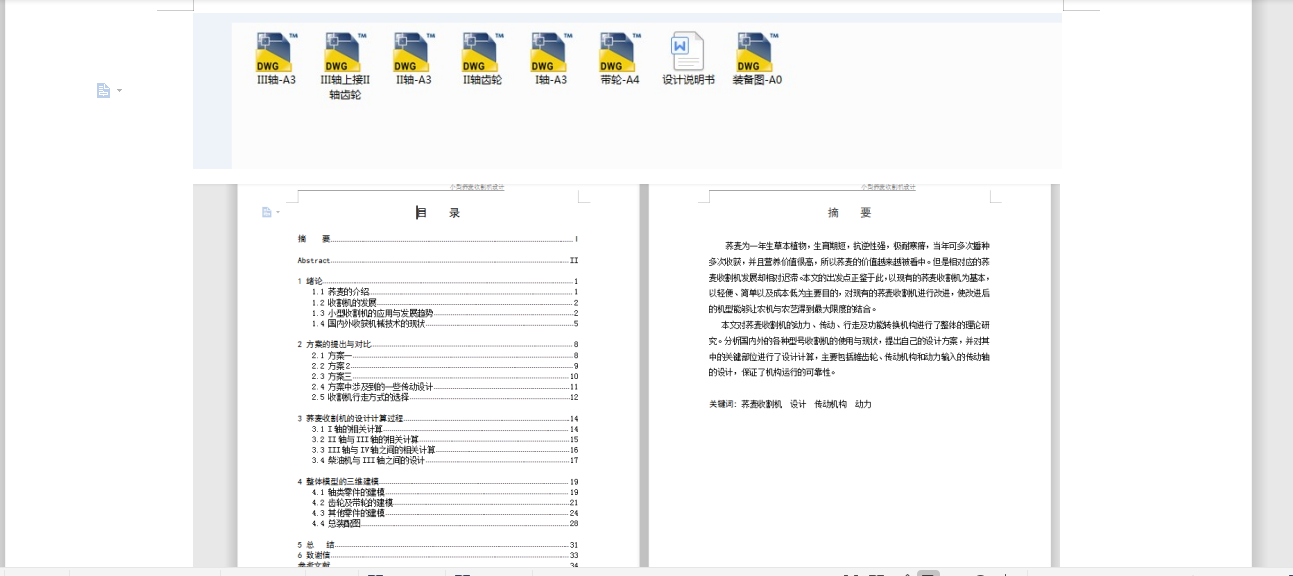Viewport: 1293px width, 576px height.
Task: Select the II轴齿轮 DWG file icon
Action: tap(481, 51)
